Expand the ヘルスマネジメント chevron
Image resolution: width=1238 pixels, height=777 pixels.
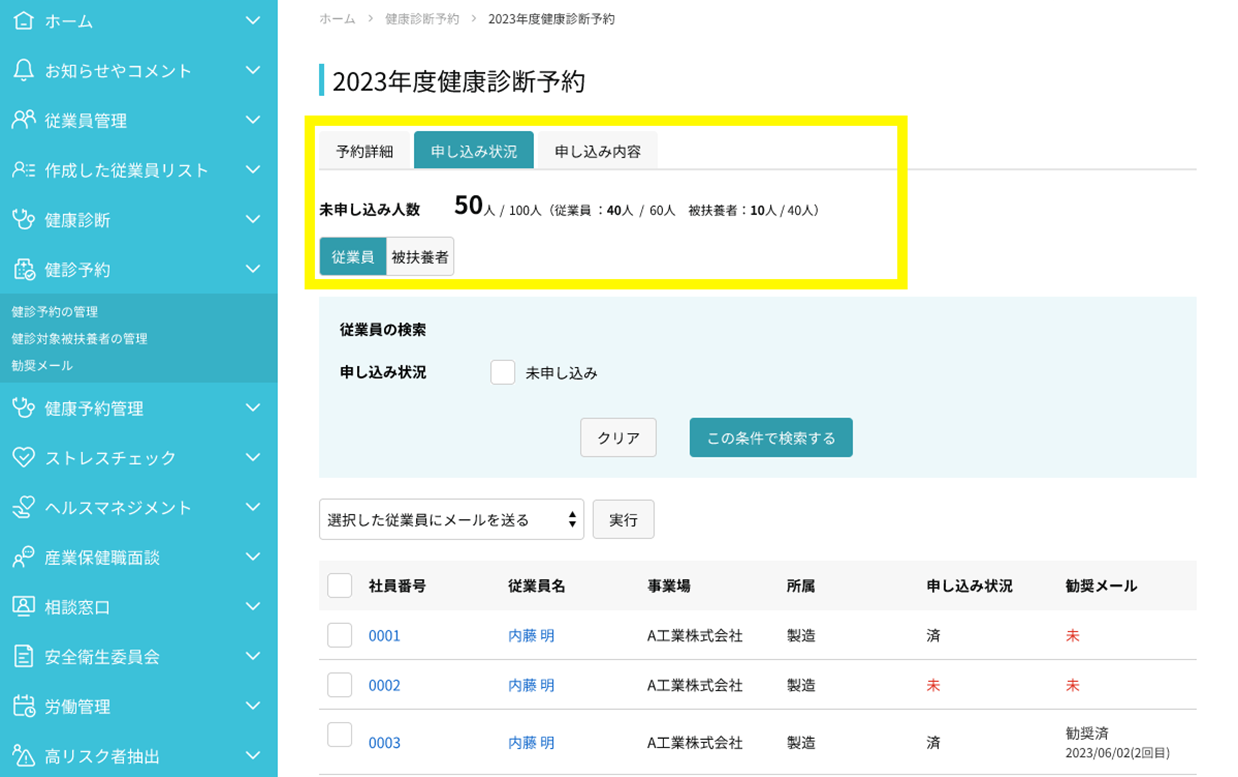coord(253,507)
